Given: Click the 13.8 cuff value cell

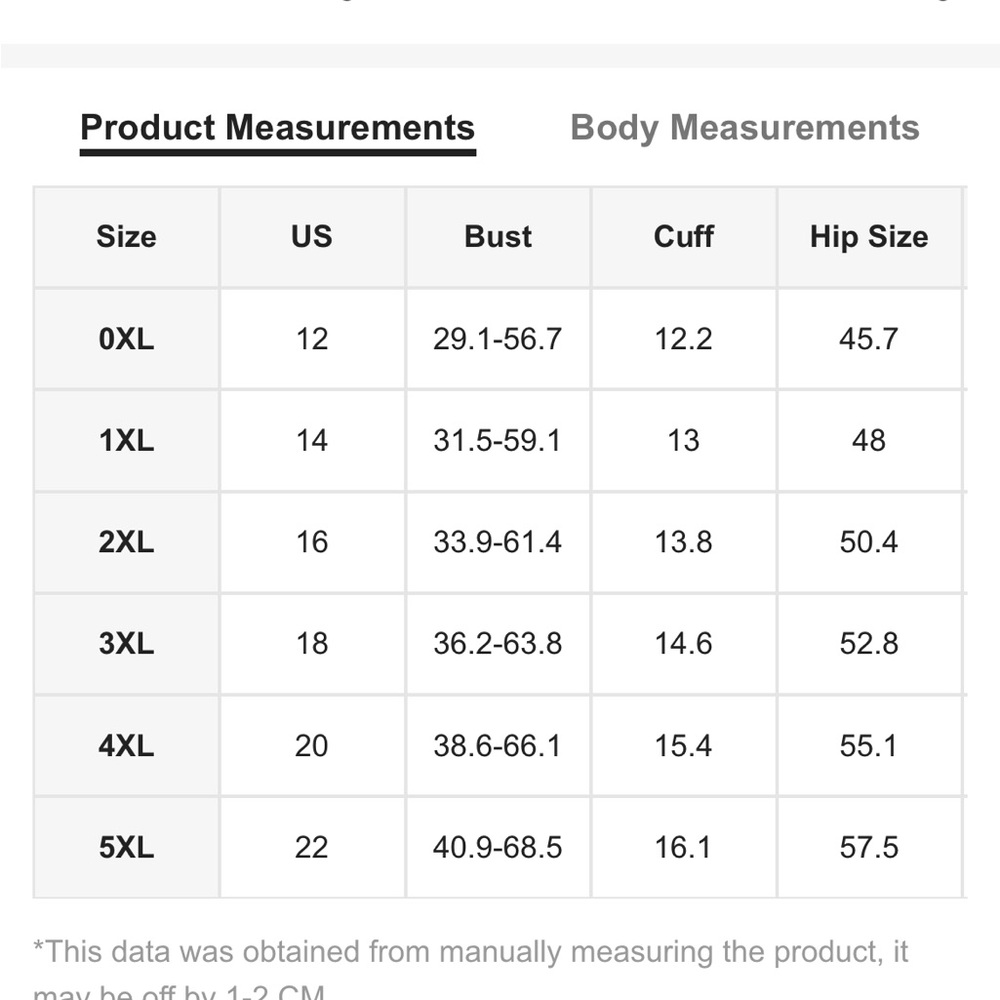Looking at the screenshot, I should click(684, 542).
